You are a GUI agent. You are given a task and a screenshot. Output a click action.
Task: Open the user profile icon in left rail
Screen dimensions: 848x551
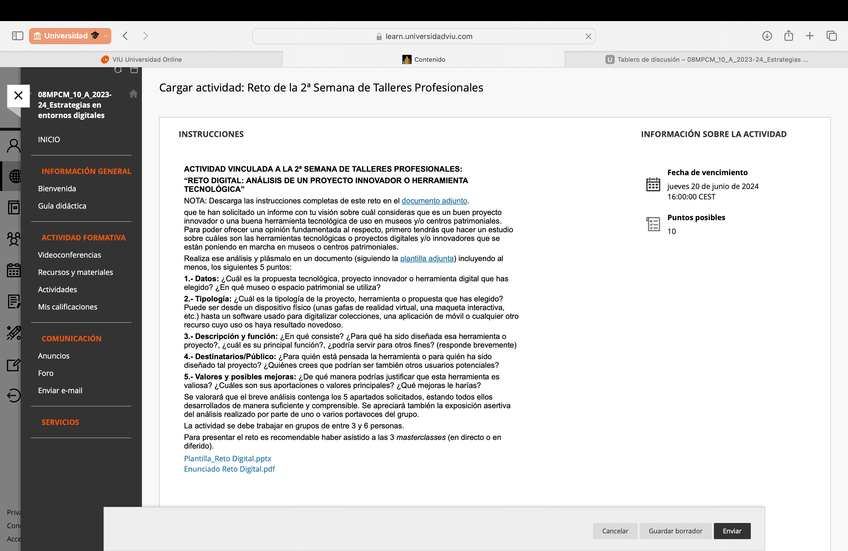[x=14, y=145]
